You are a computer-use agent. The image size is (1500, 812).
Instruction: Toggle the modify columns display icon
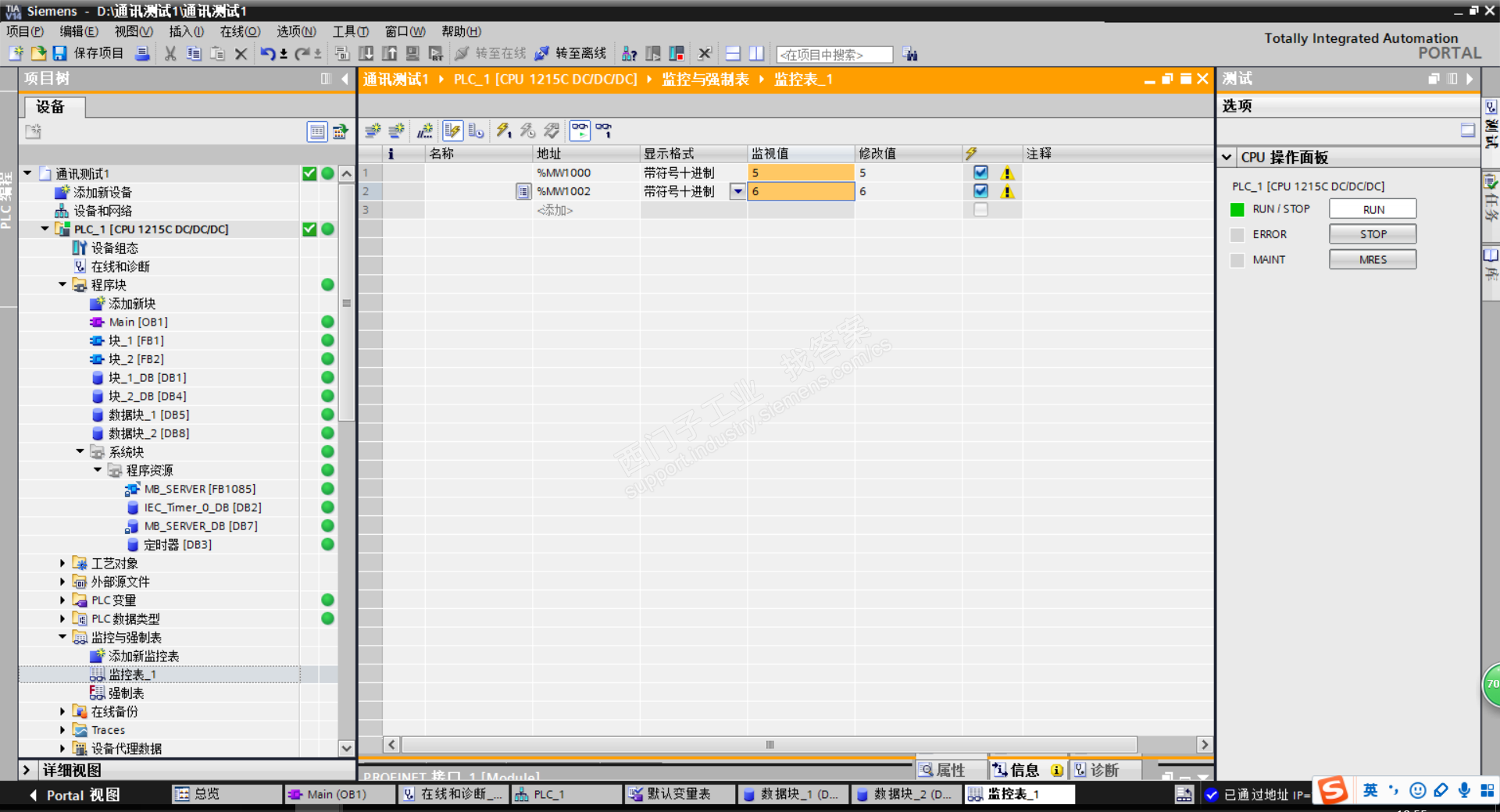pyautogui.click(x=452, y=130)
